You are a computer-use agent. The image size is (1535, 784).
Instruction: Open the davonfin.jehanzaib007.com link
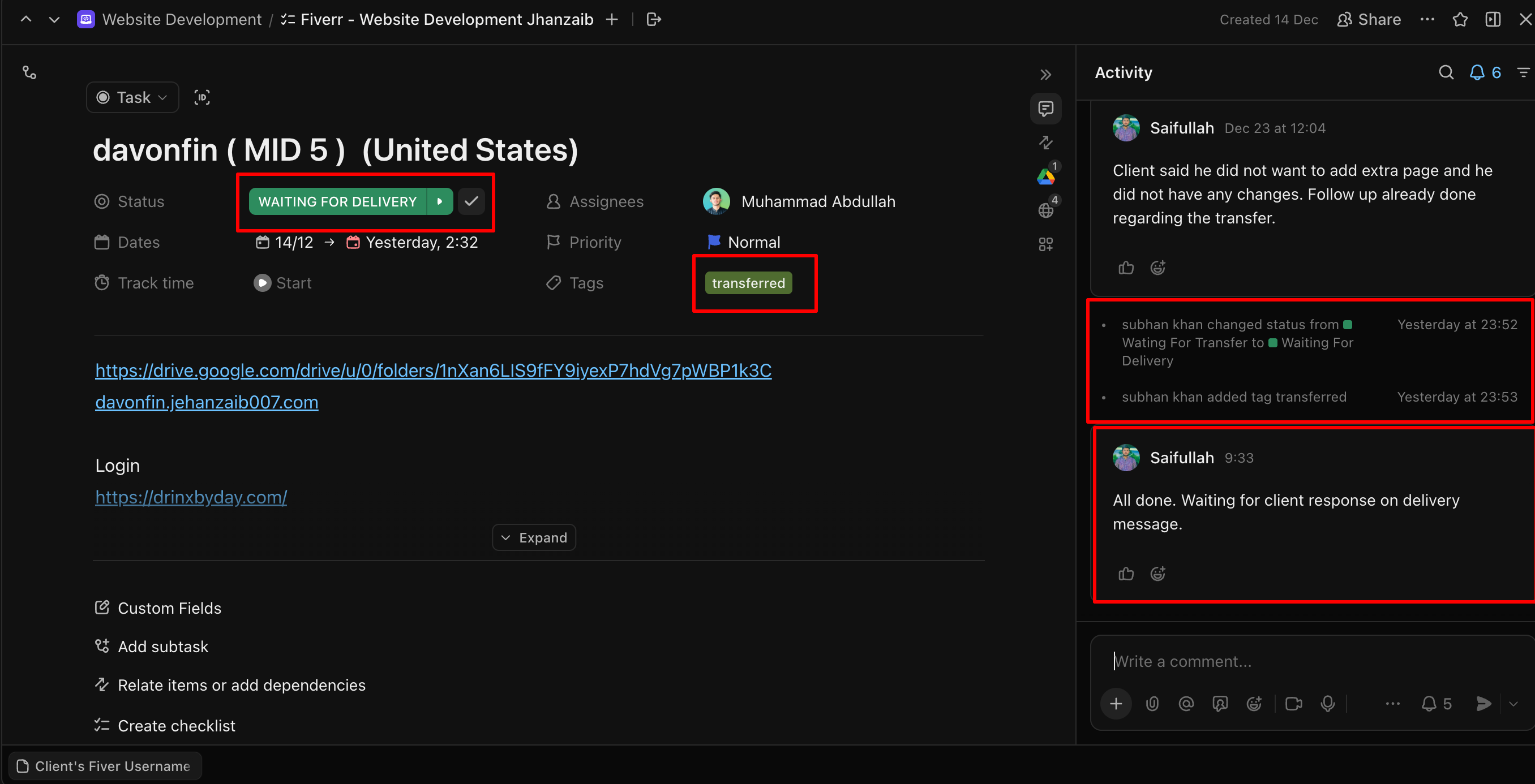coord(206,402)
